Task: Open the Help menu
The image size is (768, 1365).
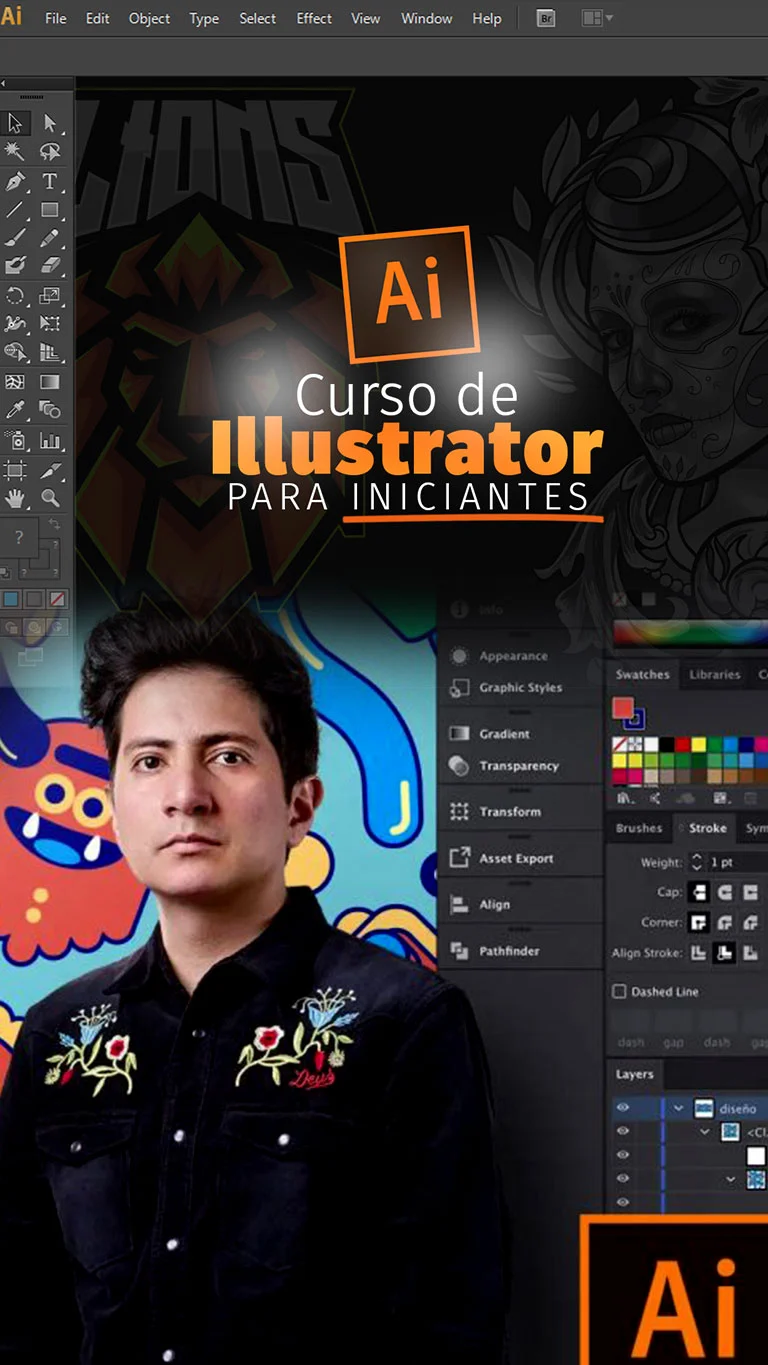Action: 487,19
